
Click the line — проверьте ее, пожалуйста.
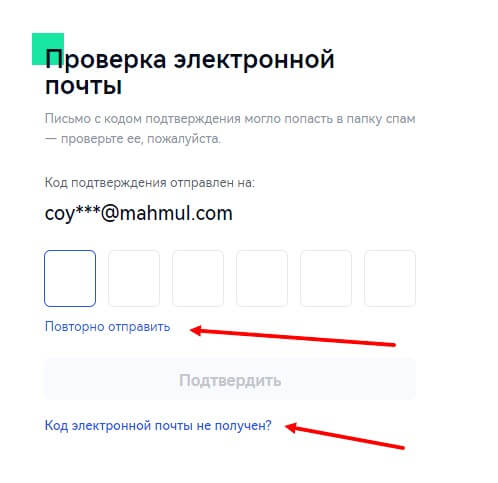coord(133,138)
